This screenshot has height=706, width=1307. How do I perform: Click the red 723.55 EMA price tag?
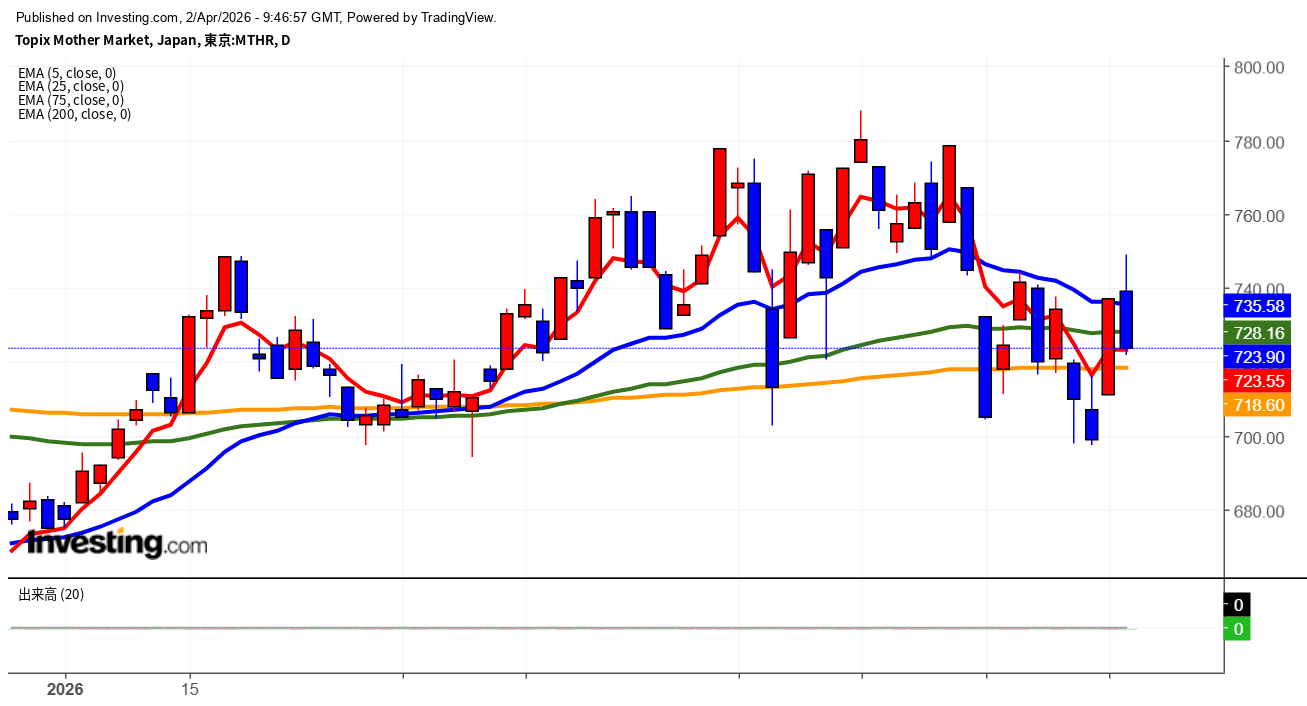point(1258,380)
